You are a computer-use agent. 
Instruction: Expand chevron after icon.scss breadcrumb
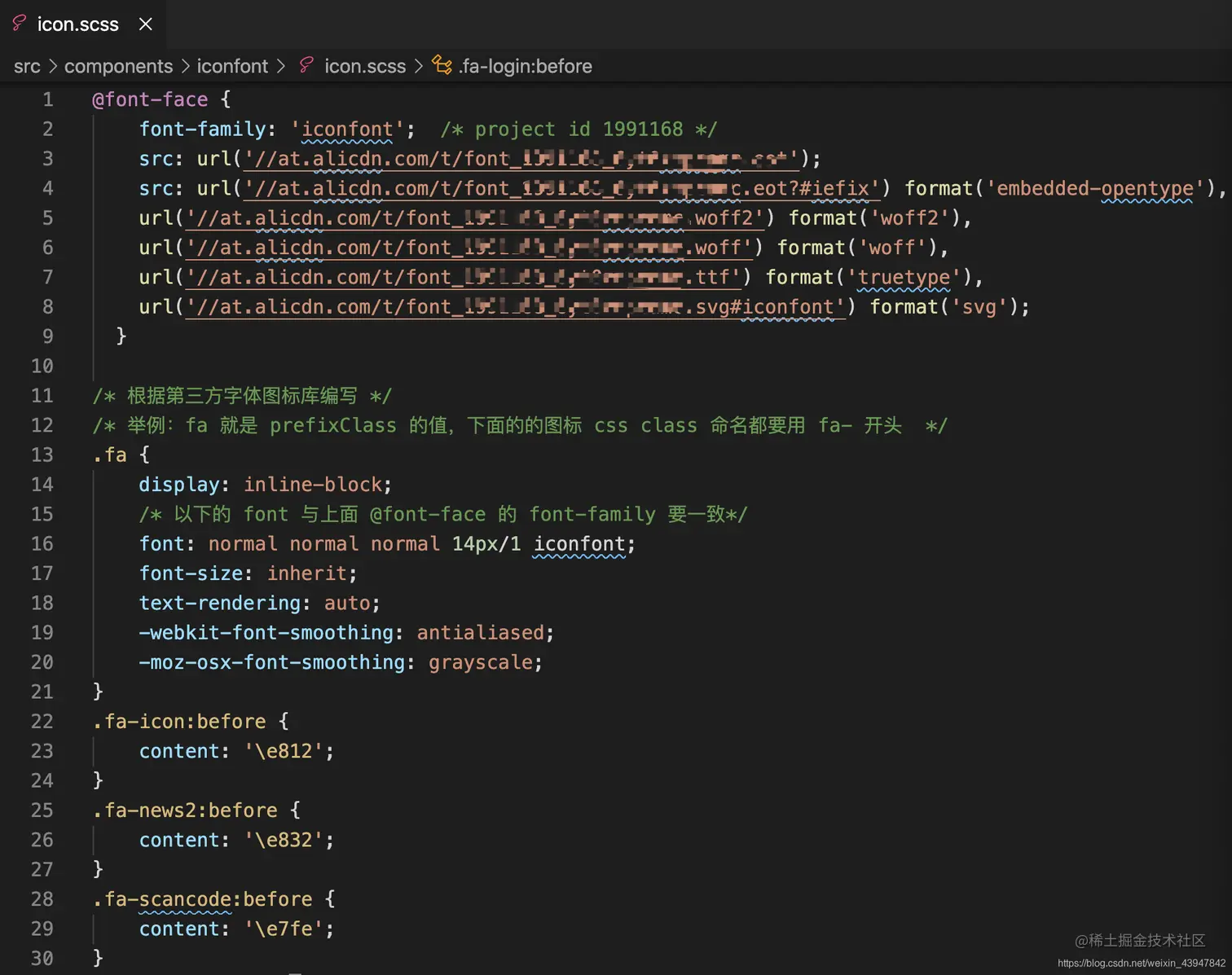[419, 66]
